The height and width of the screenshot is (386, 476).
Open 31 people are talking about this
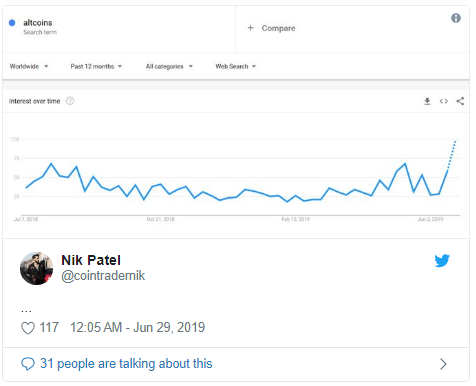(x=126, y=364)
